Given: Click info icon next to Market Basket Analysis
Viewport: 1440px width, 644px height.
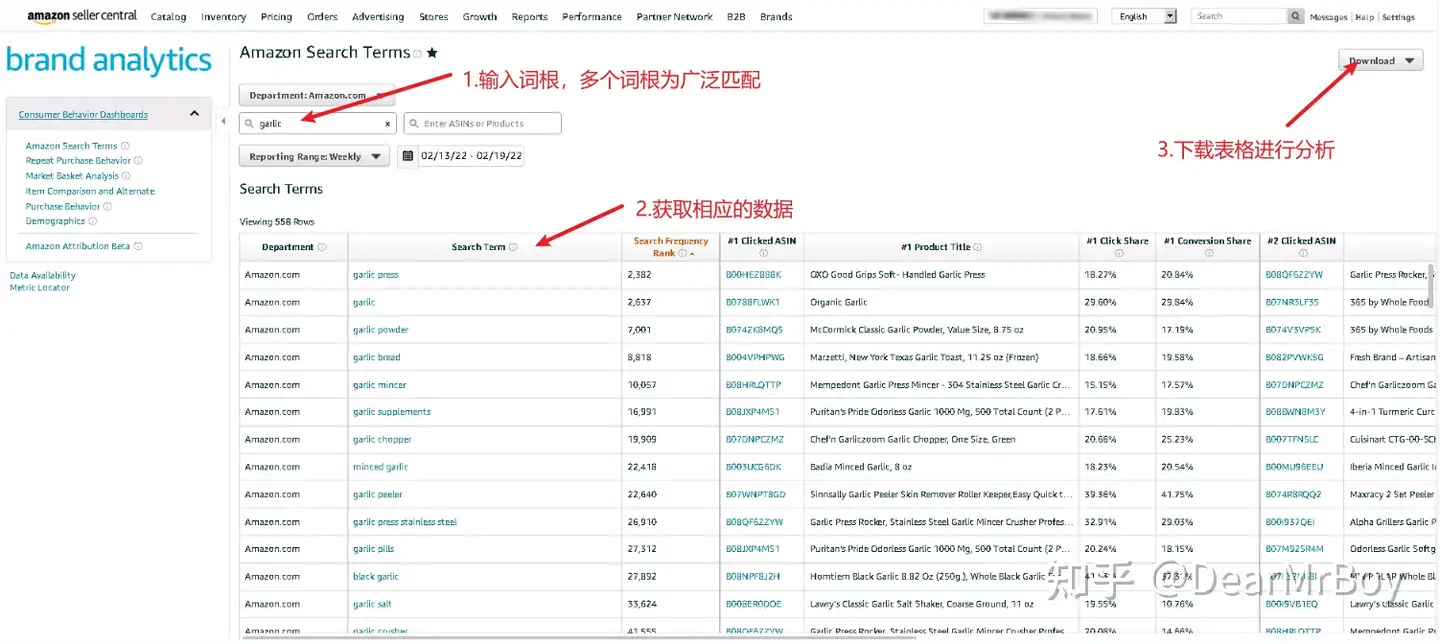Looking at the screenshot, I should click(x=126, y=176).
